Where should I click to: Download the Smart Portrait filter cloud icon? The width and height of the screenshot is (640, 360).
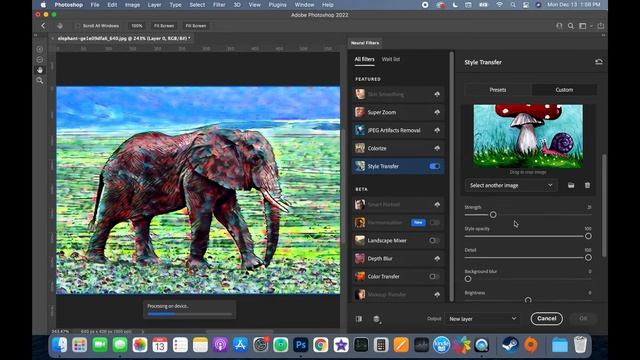click(x=437, y=204)
